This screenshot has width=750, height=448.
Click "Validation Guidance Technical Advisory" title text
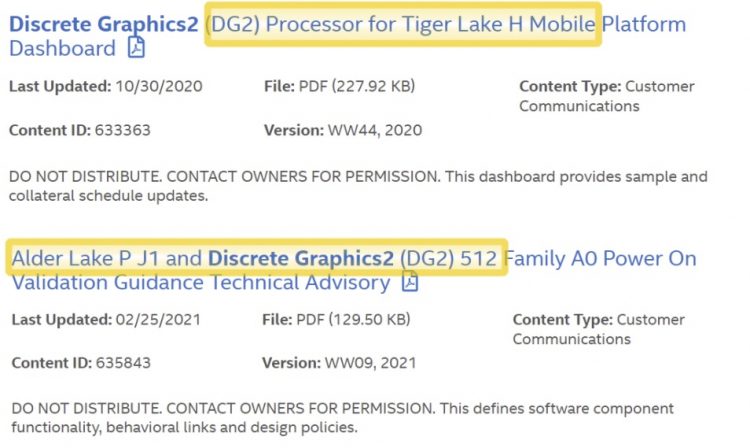pos(200,282)
